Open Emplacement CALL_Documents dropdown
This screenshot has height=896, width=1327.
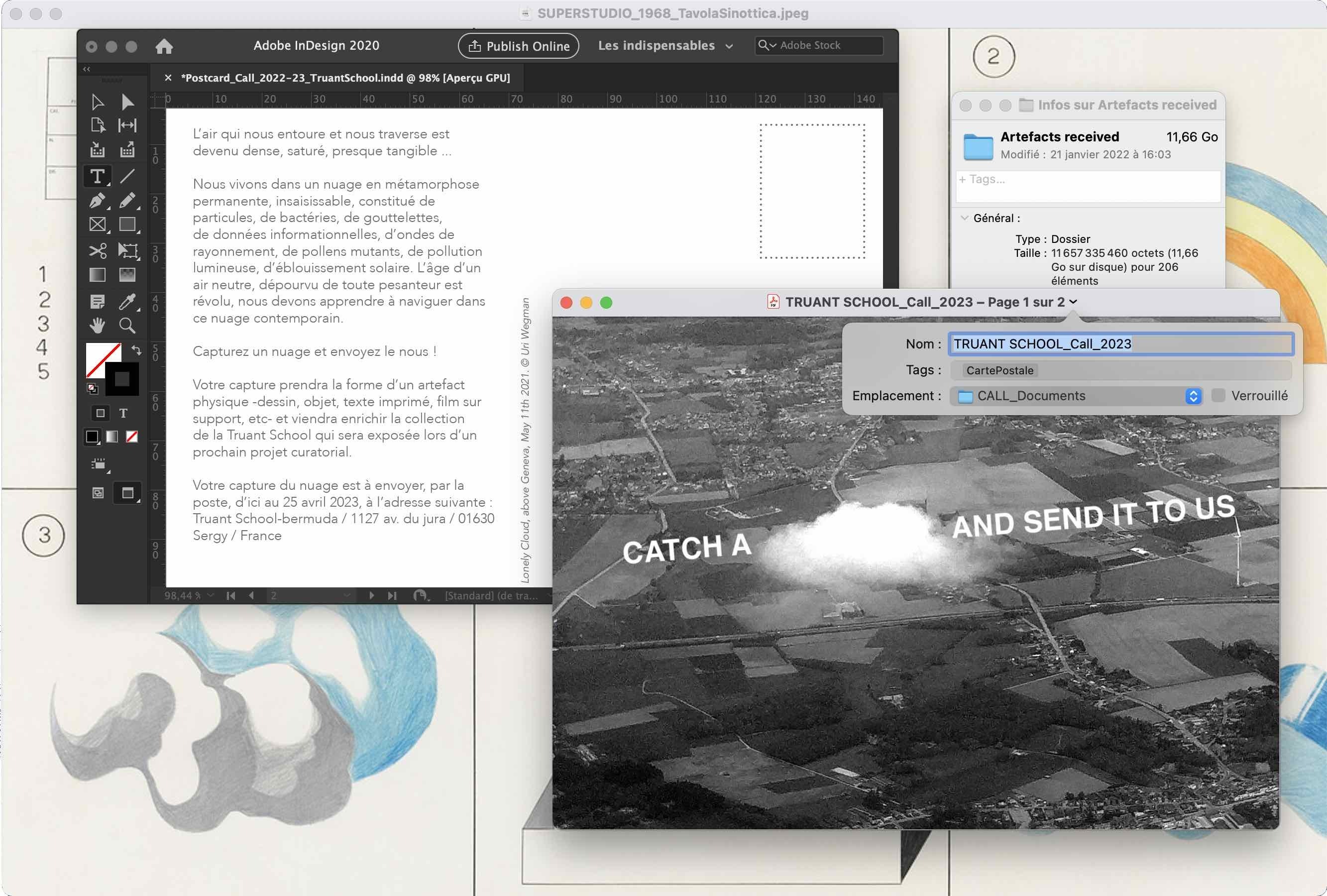[1076, 396]
